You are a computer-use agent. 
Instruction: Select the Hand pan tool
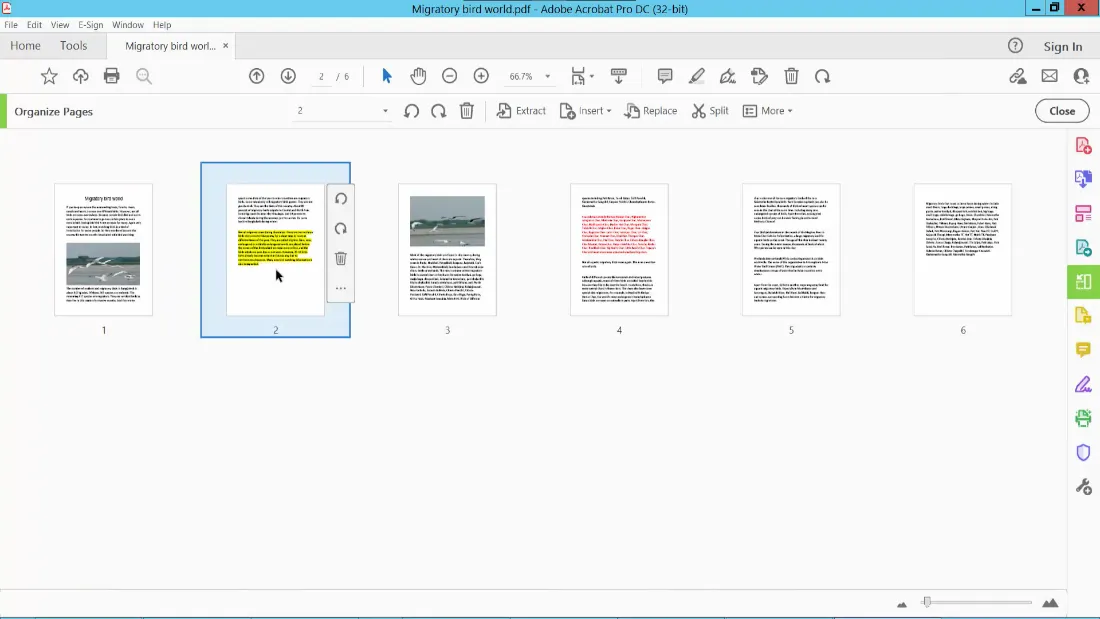point(418,76)
